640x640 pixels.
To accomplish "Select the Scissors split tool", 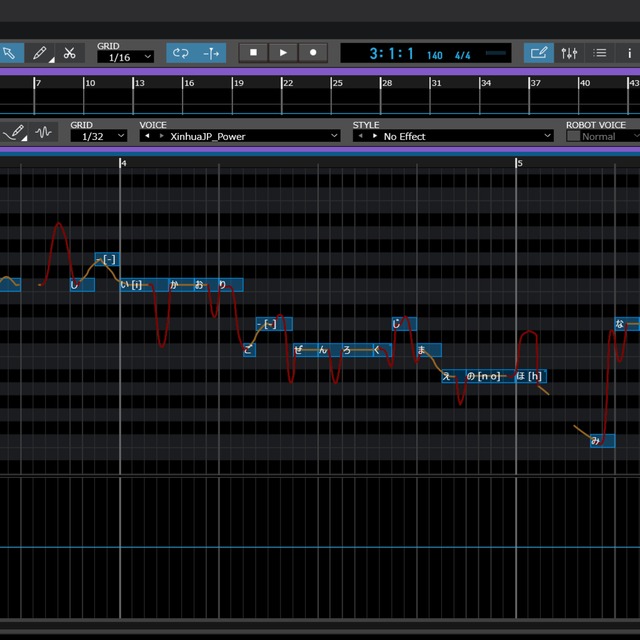I will (x=69, y=53).
